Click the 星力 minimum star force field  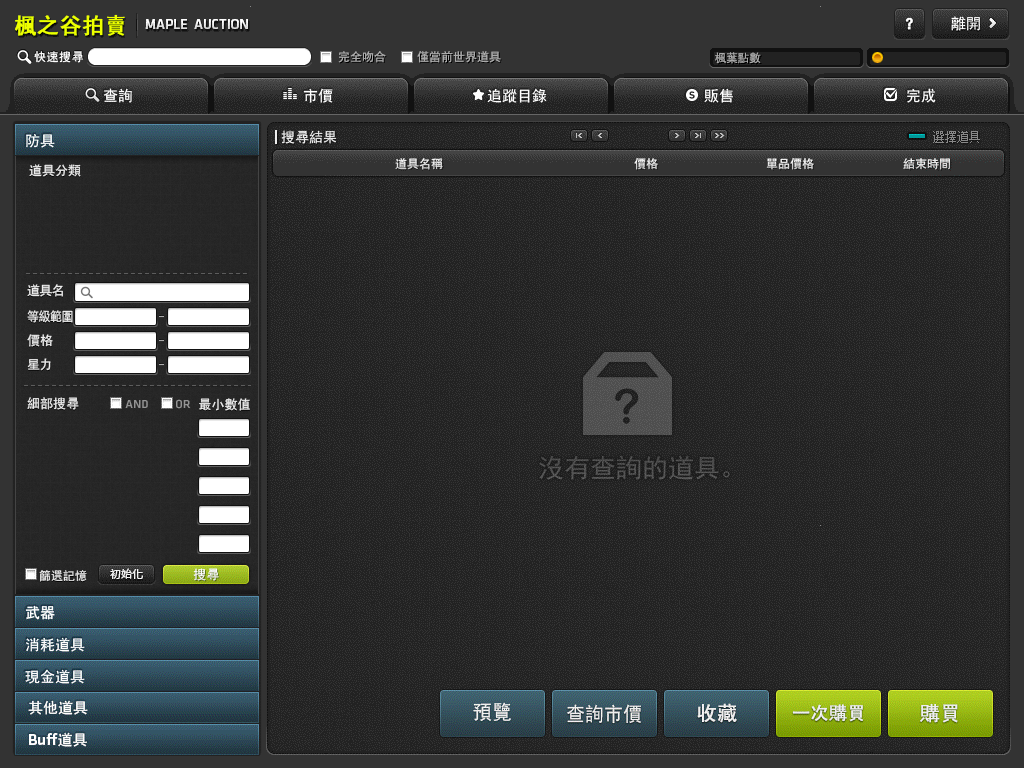click(116, 364)
